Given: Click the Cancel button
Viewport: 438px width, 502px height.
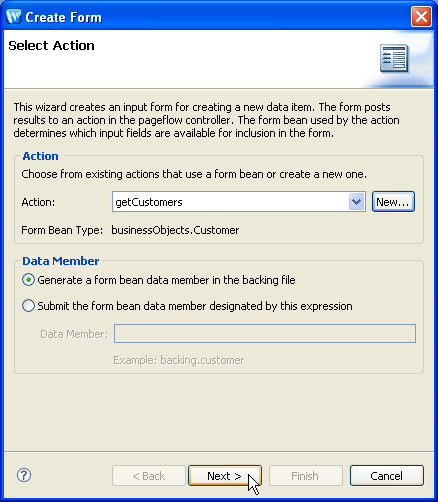Looking at the screenshot, I should point(387,476).
